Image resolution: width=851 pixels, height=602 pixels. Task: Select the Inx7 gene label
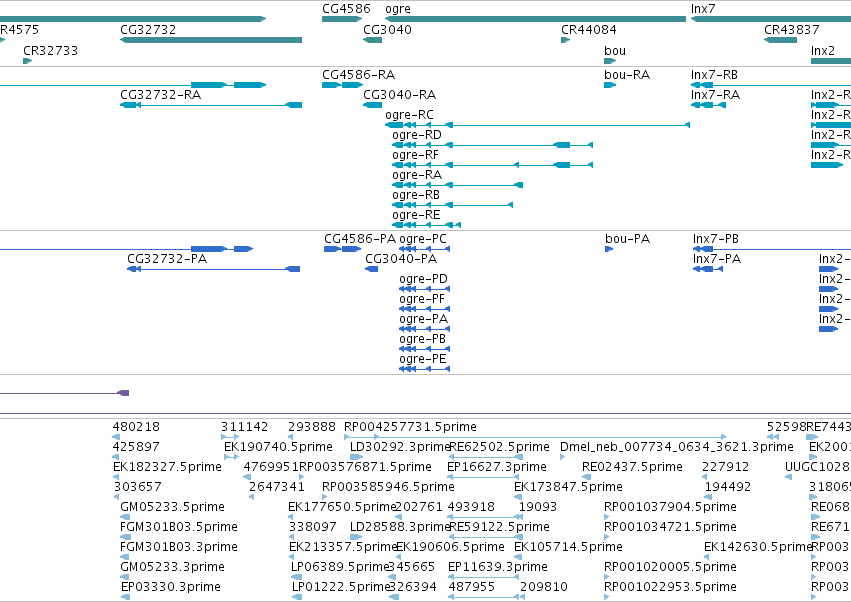click(x=703, y=9)
